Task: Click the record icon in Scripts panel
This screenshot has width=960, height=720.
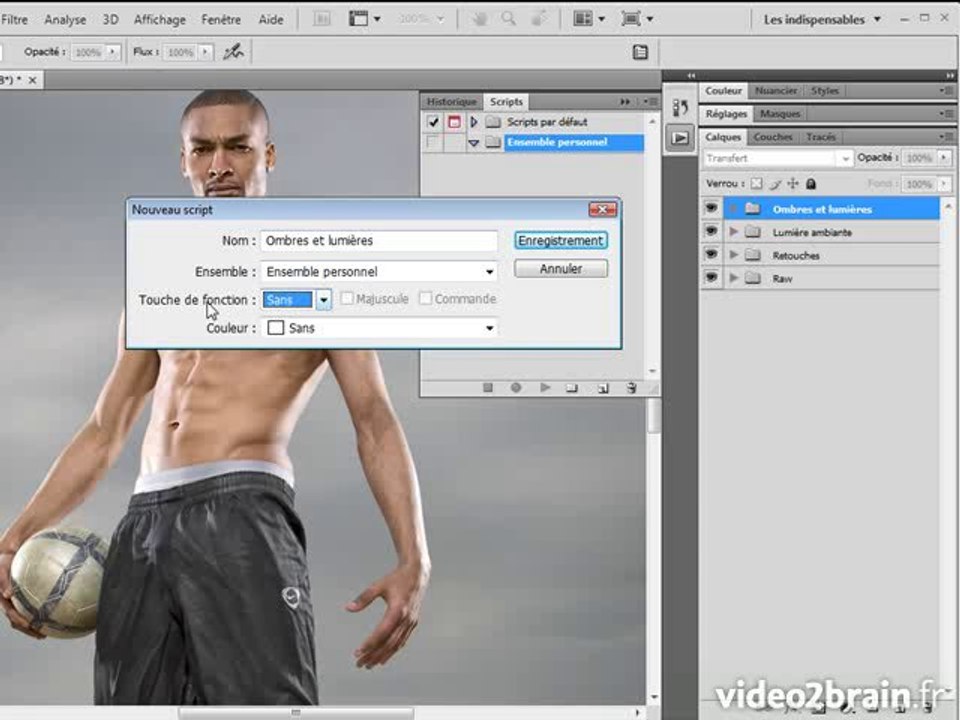Action: (x=516, y=388)
